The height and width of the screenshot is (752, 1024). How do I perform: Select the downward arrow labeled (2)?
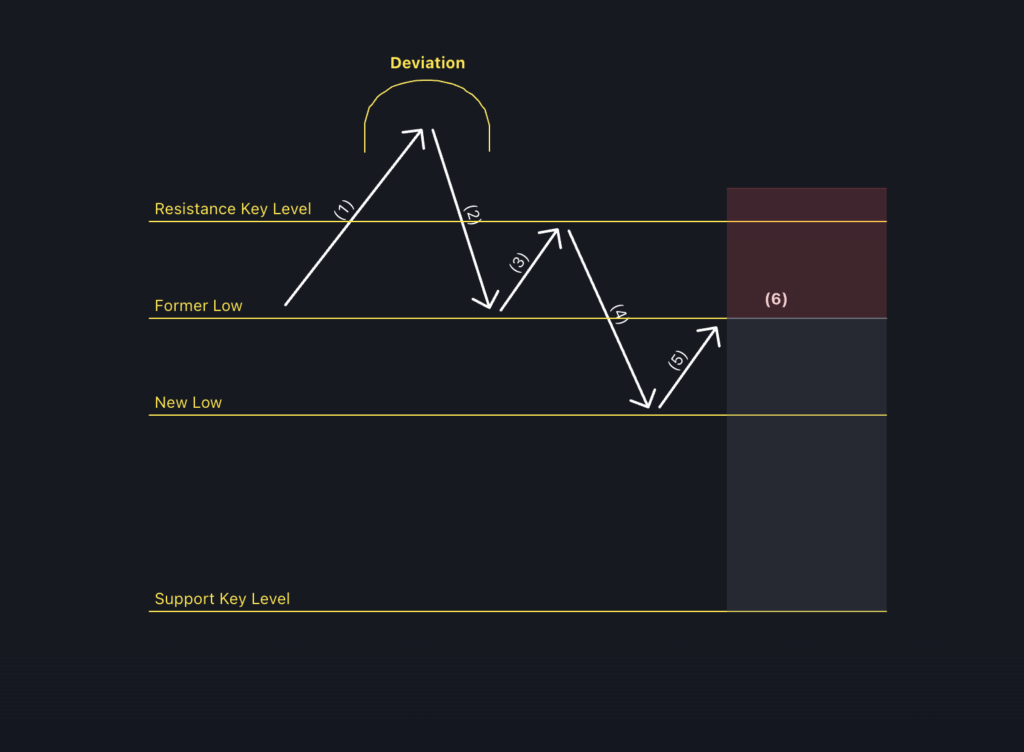[464, 219]
